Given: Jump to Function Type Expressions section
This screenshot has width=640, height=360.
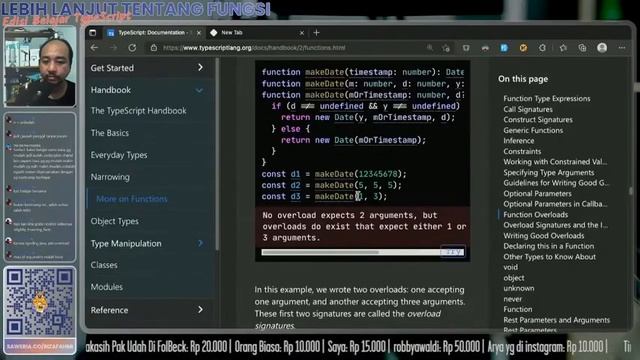Looking at the screenshot, I should pos(547,99).
